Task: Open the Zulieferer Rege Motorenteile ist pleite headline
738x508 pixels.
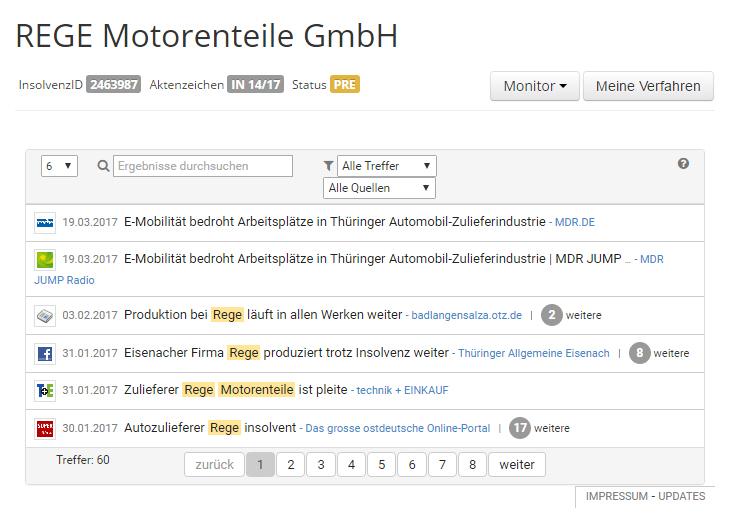Action: [x=236, y=390]
